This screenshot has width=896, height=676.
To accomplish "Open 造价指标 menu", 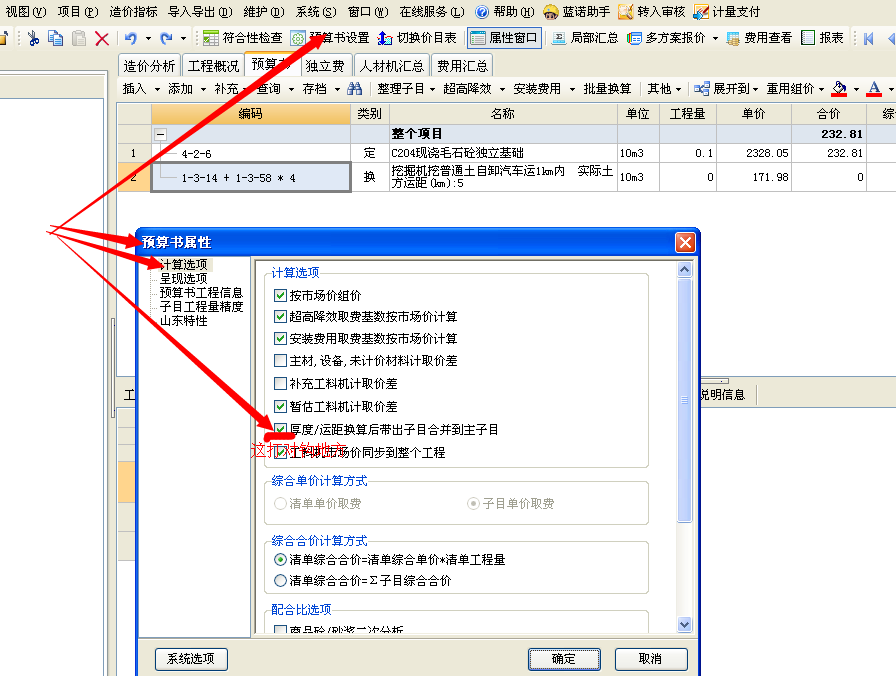I will [134, 11].
